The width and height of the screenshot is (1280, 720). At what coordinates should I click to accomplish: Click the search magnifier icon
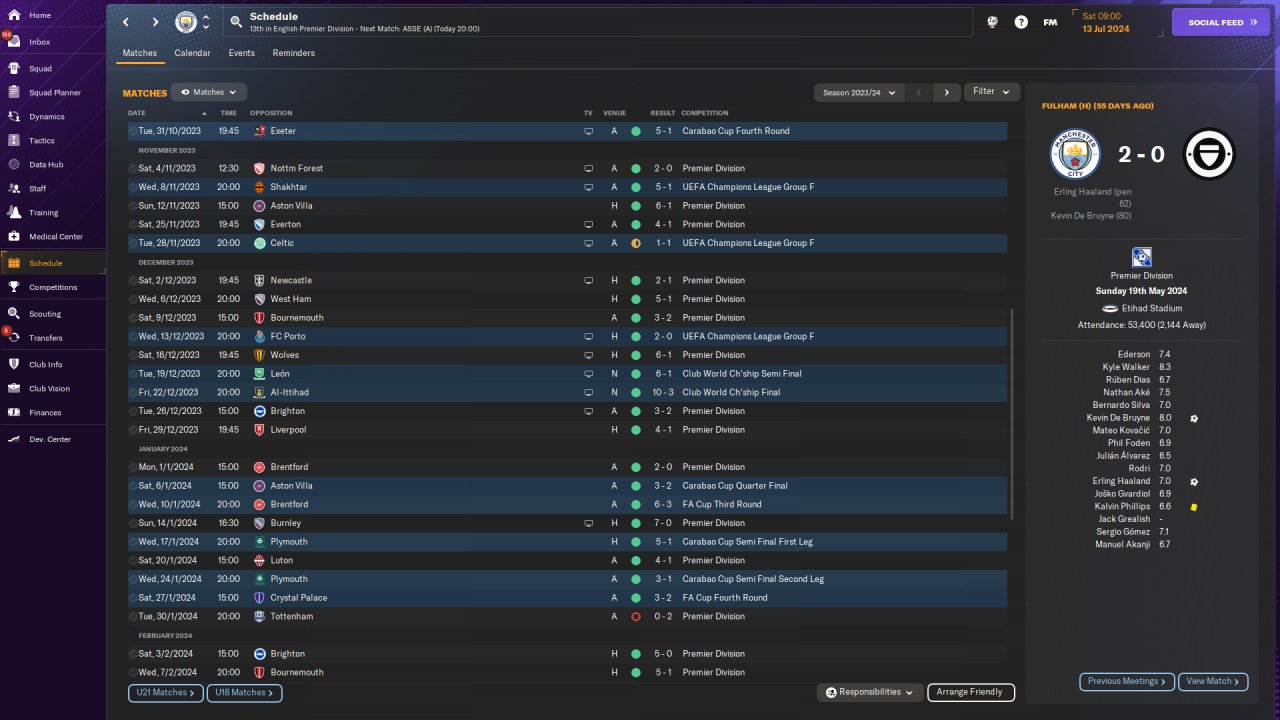click(235, 22)
